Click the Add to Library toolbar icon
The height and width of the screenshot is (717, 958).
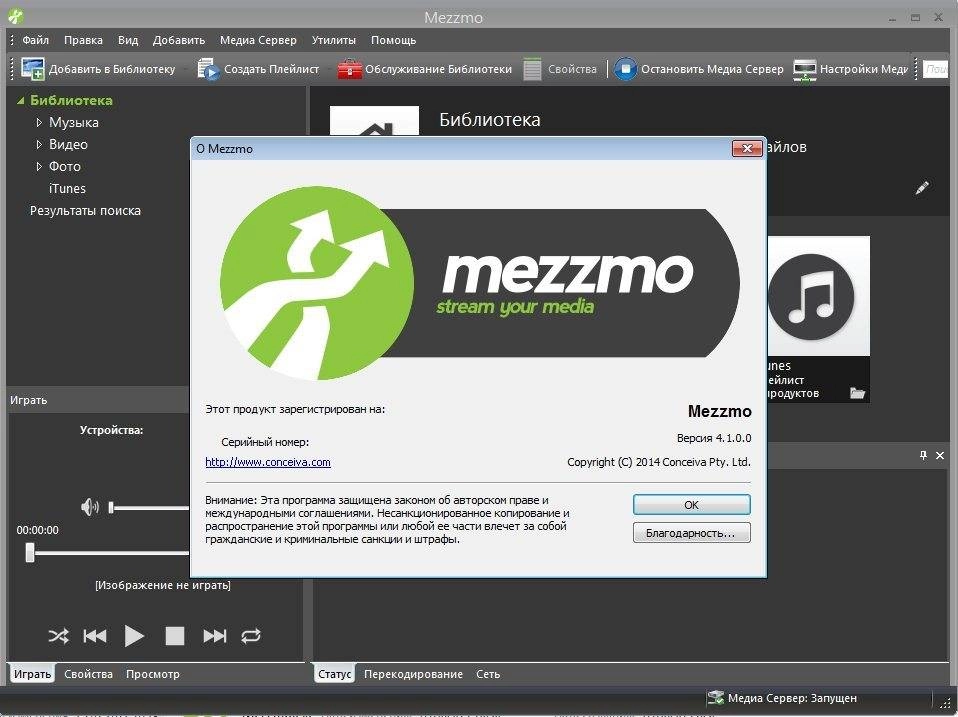[x=32, y=69]
